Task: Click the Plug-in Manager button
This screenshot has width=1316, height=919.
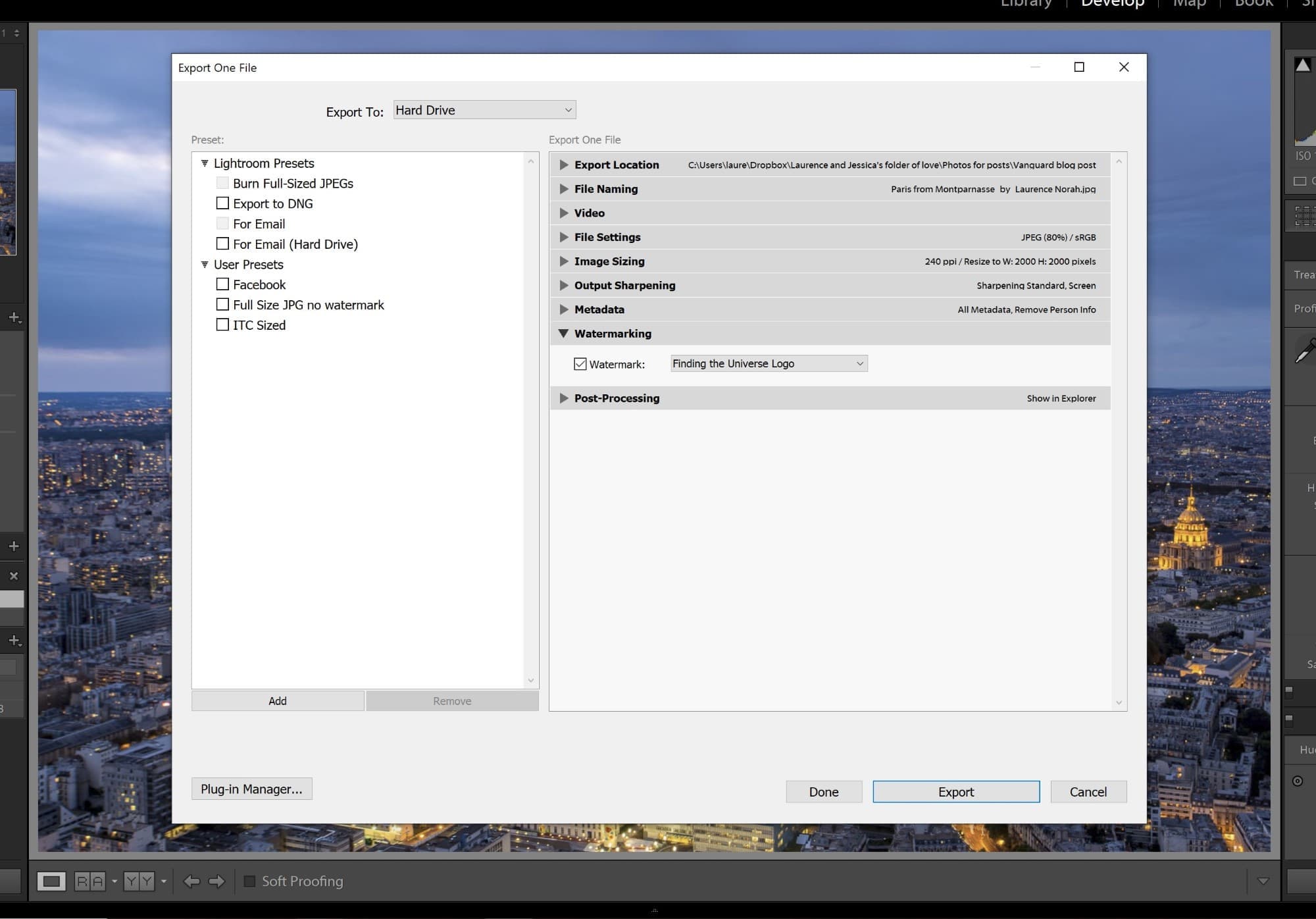Action: (x=251, y=789)
